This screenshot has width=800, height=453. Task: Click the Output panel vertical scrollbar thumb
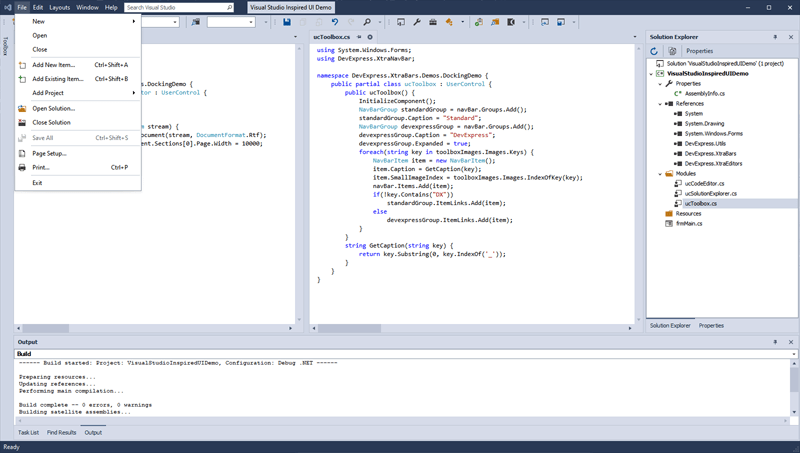(x=794, y=380)
